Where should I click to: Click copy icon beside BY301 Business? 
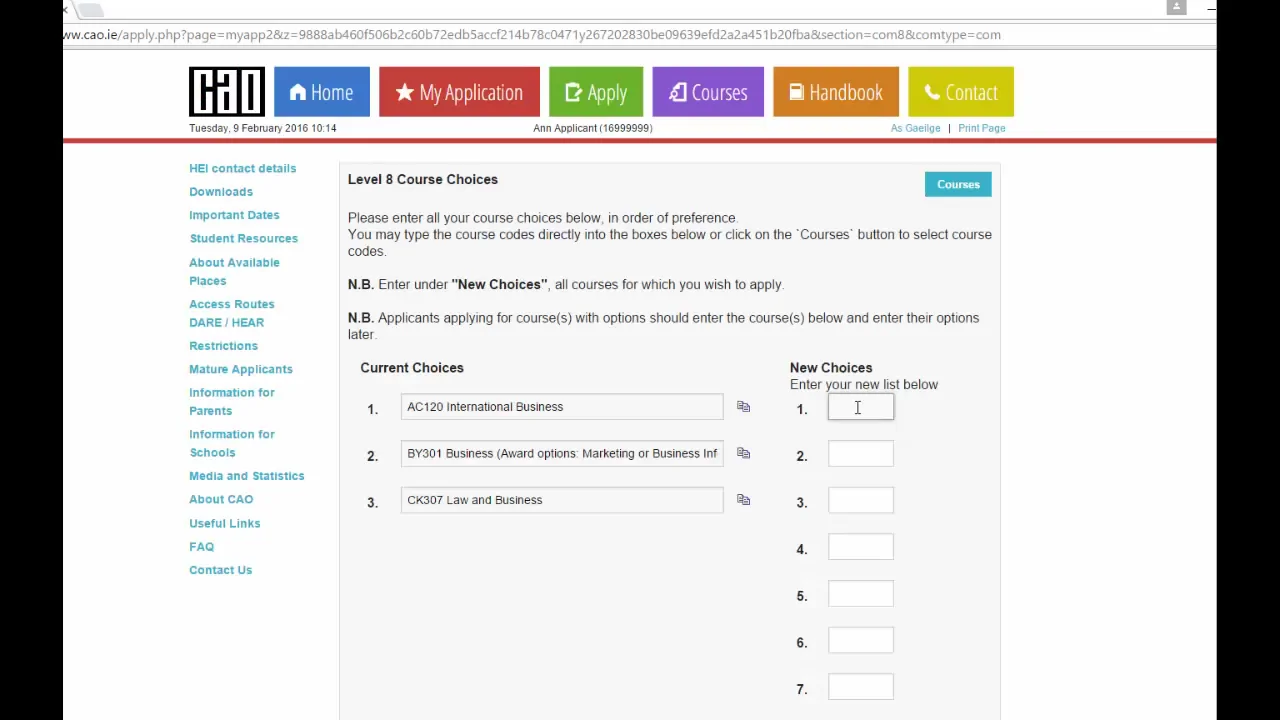[743, 453]
